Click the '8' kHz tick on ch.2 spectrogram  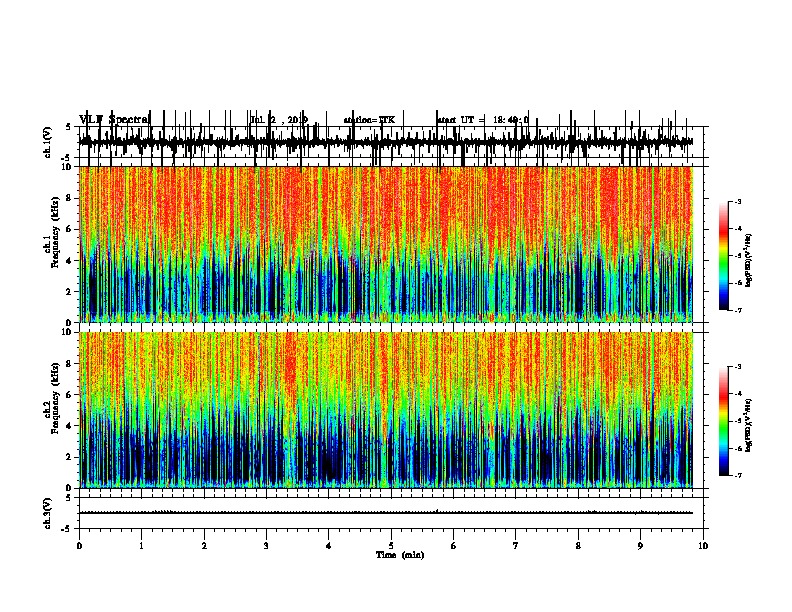69,364
